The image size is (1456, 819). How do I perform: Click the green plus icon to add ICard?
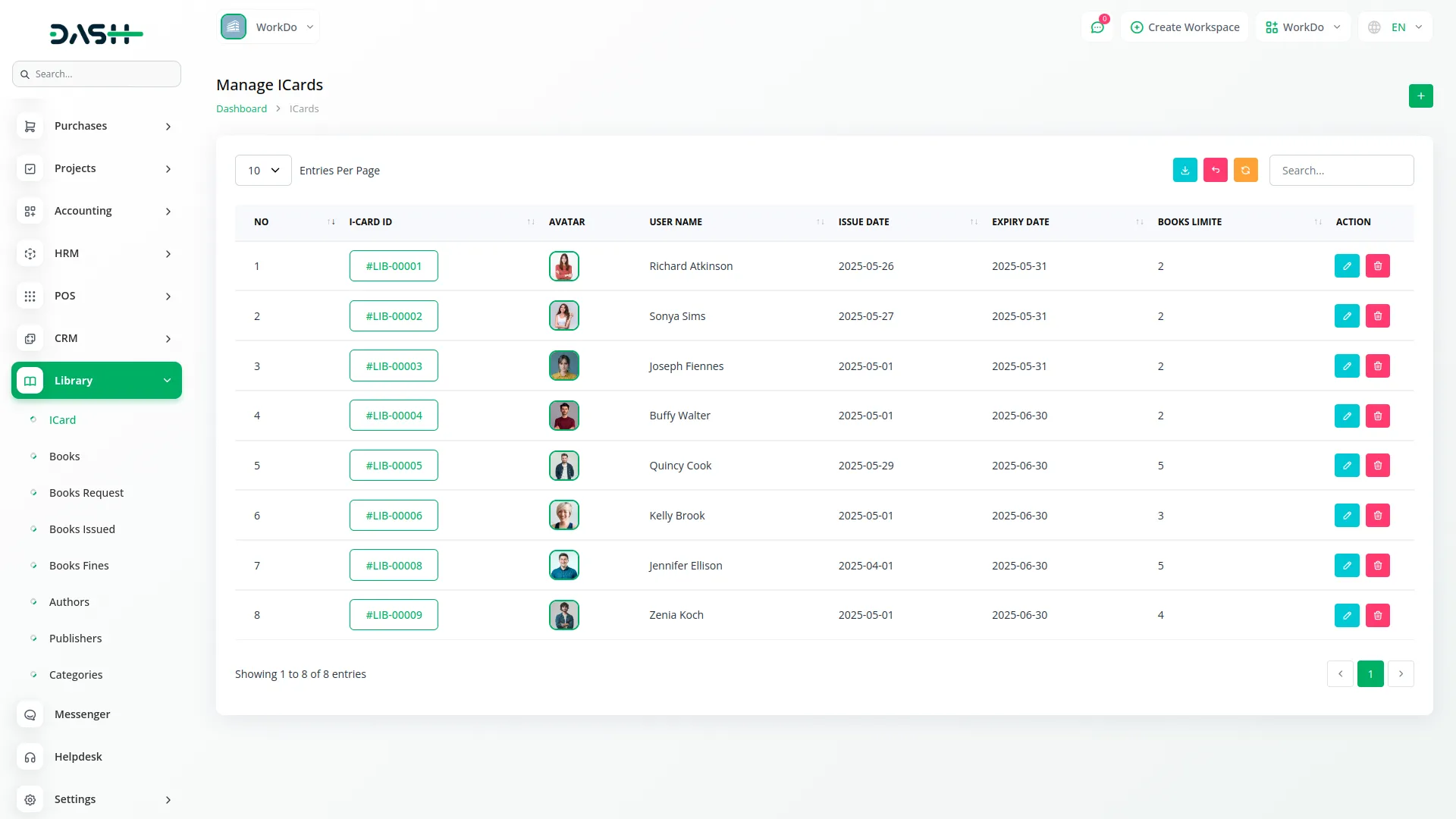click(x=1421, y=96)
